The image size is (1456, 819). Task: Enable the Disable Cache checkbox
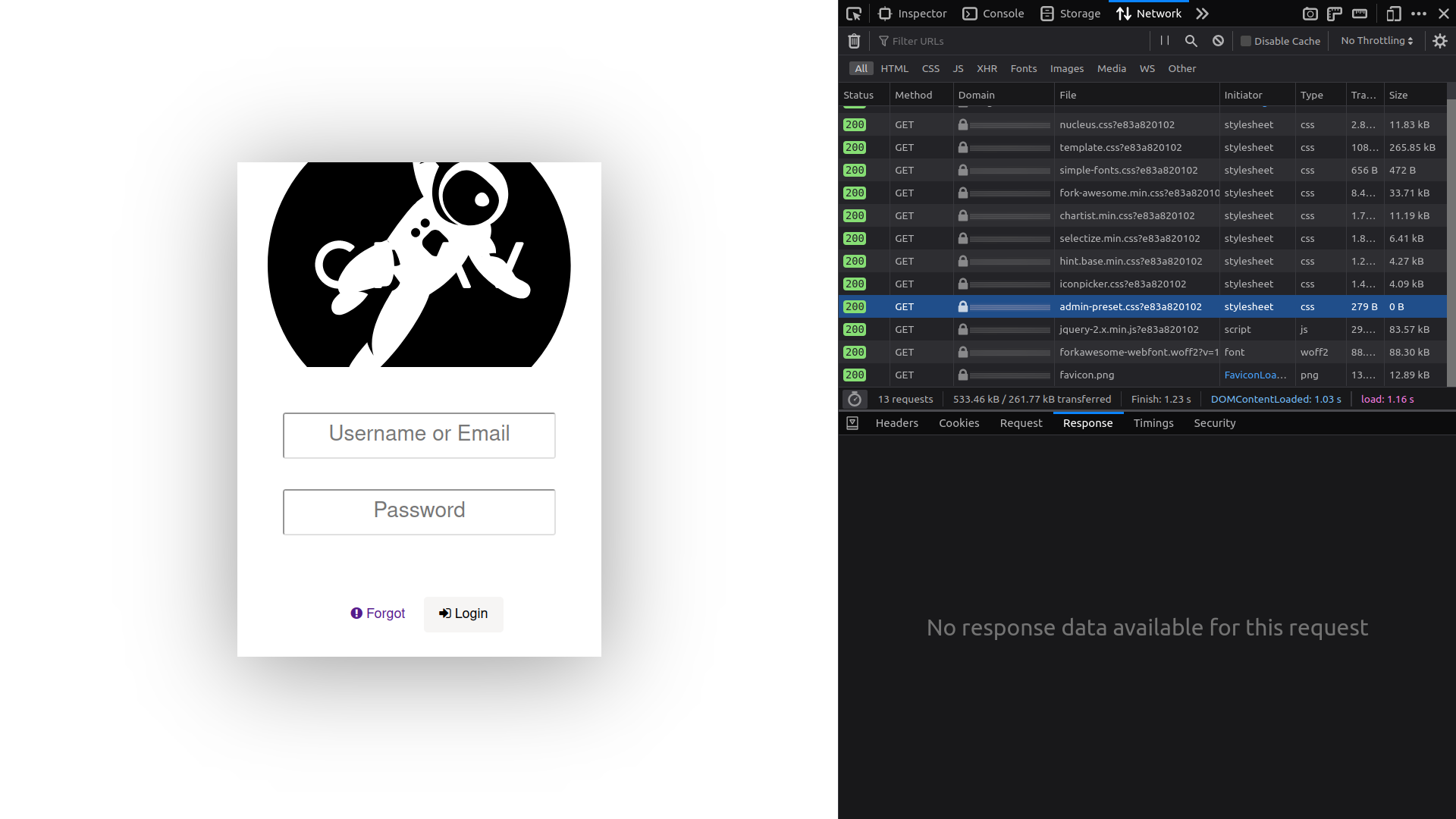(1245, 41)
